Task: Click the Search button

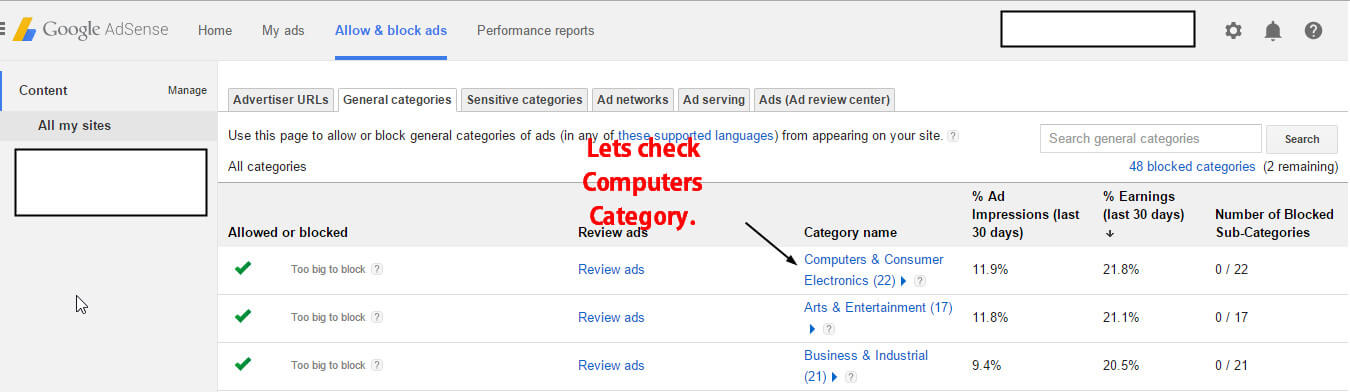Action: pos(1302,139)
